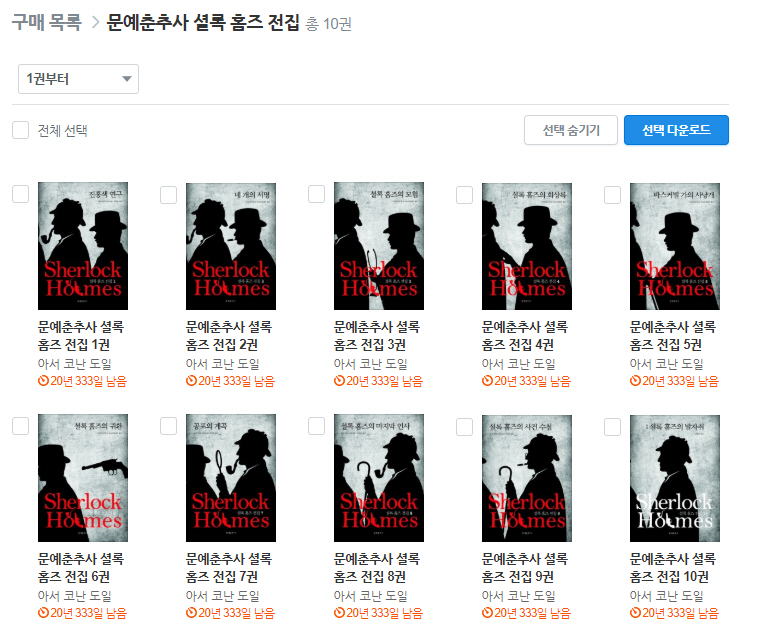The width and height of the screenshot is (760, 642).
Task: Click author 아서 코난 도일 under 1권
Action: (75, 363)
